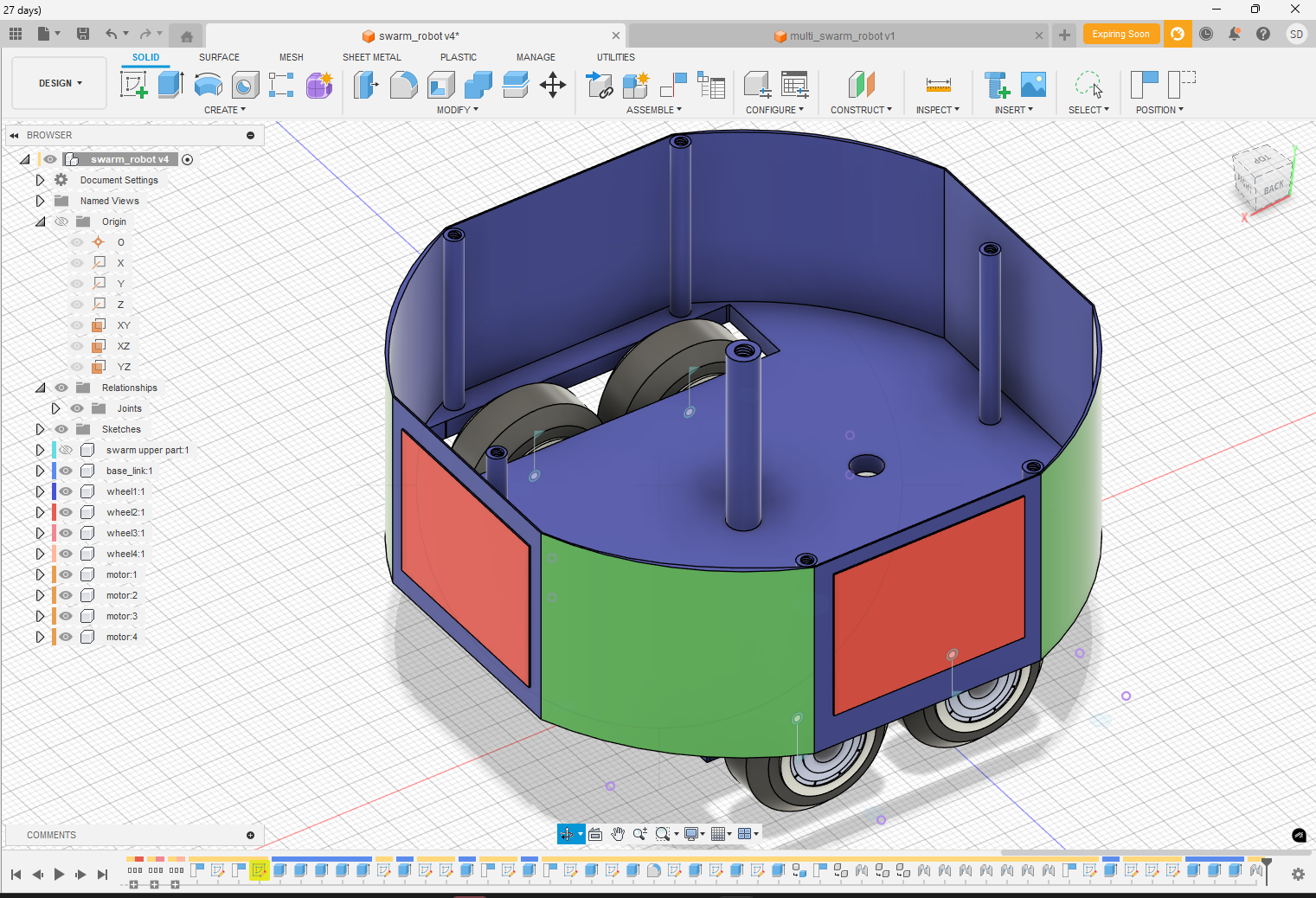Select the Revolve tool icon
Viewport: 1316px width, 898px height.
pyautogui.click(x=208, y=85)
